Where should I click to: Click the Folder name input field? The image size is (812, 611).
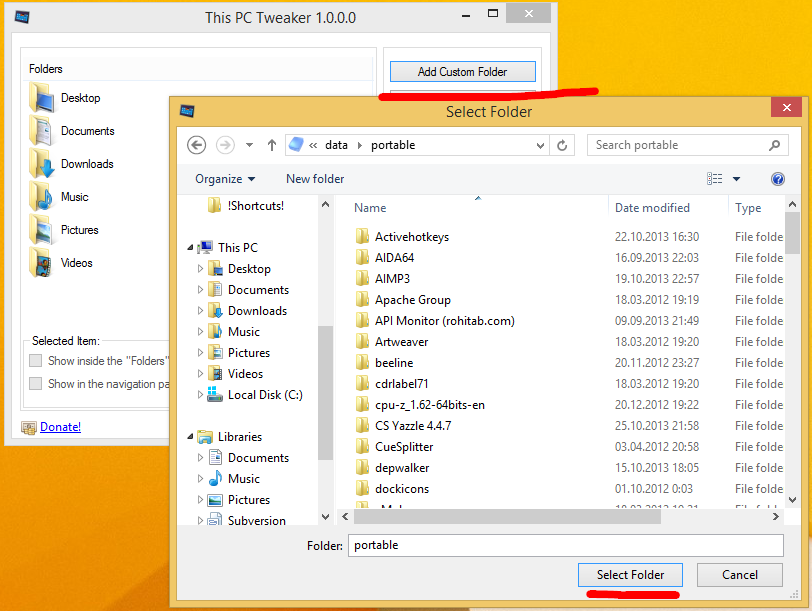pyautogui.click(x=565, y=545)
